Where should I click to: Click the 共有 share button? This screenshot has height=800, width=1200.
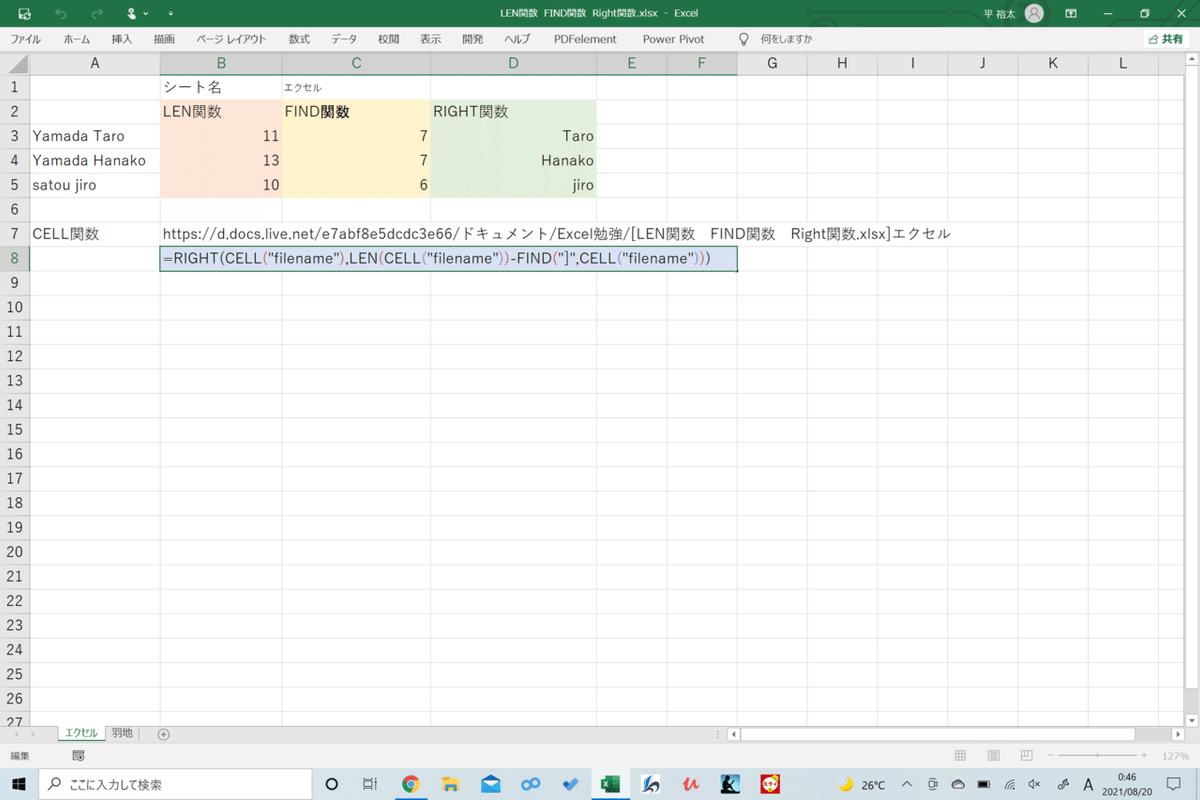point(1165,39)
